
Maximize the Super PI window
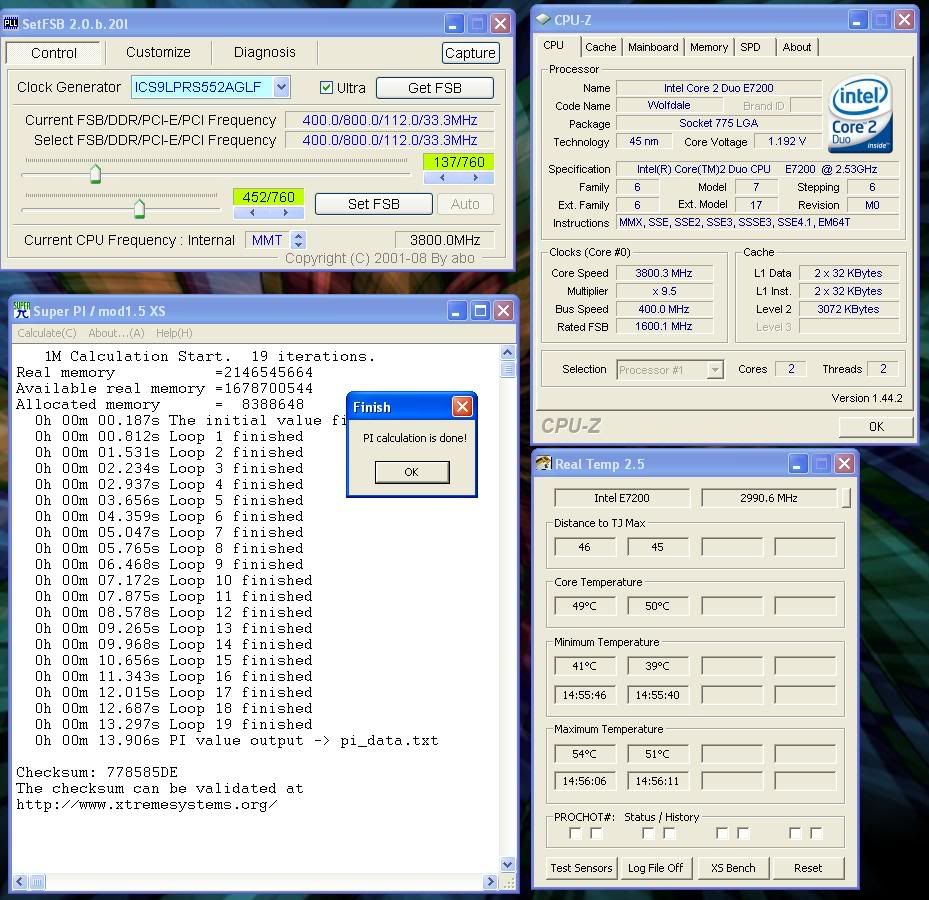pos(480,311)
